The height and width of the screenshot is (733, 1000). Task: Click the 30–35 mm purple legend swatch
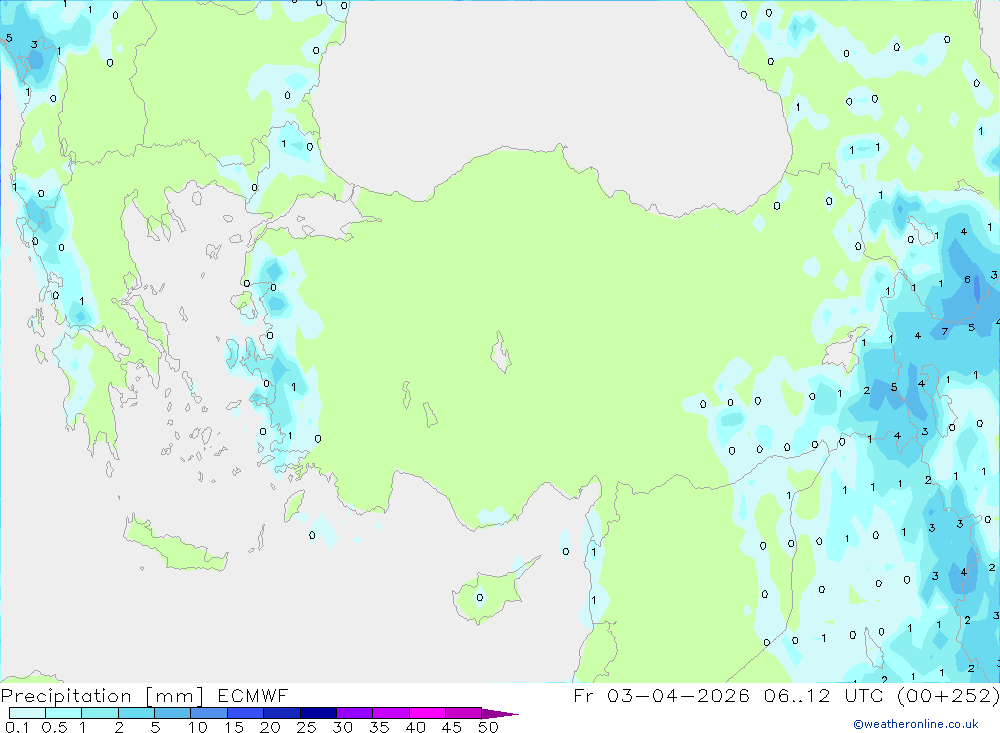[x=354, y=713]
